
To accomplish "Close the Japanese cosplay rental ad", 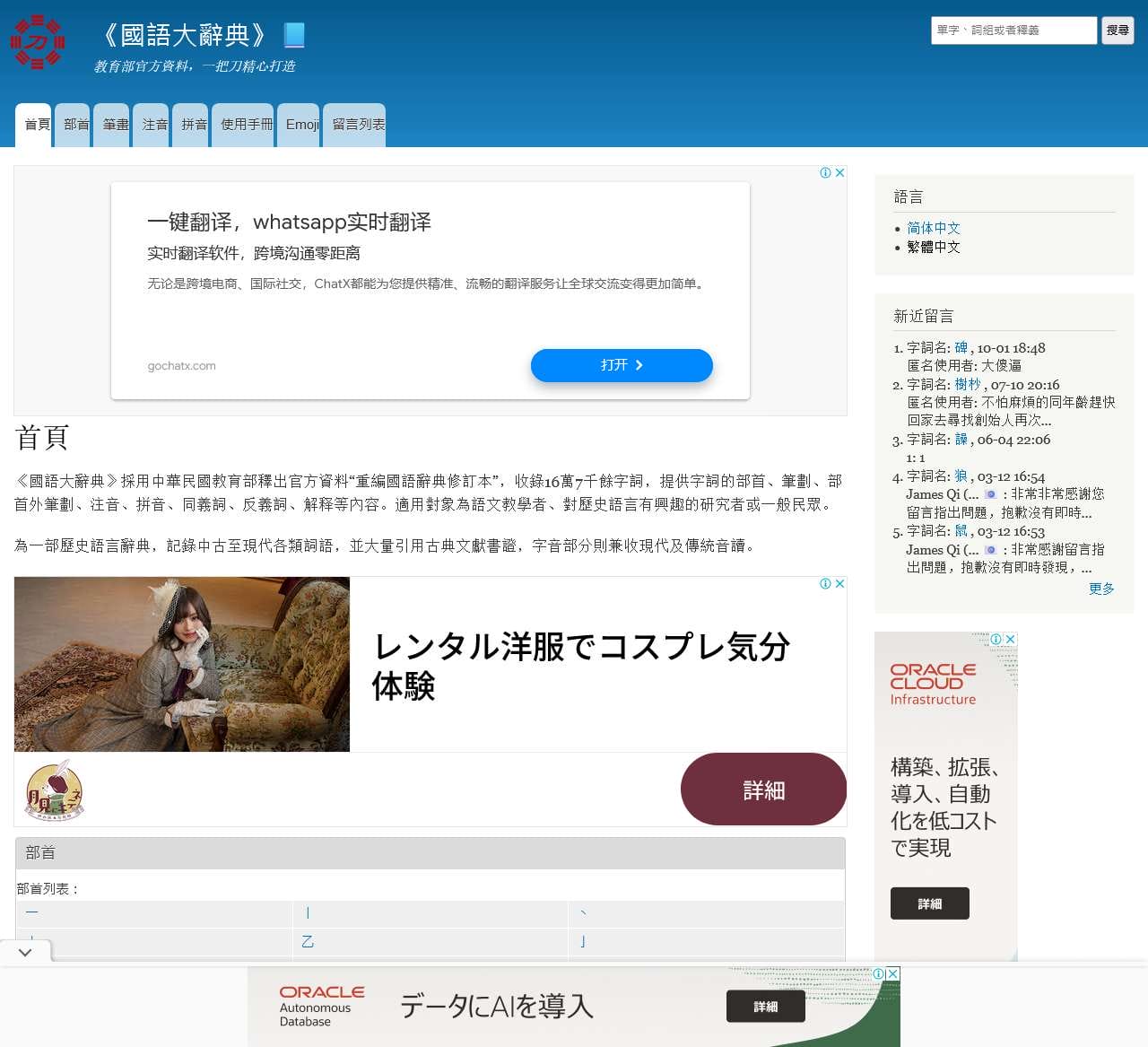I will (x=840, y=584).
